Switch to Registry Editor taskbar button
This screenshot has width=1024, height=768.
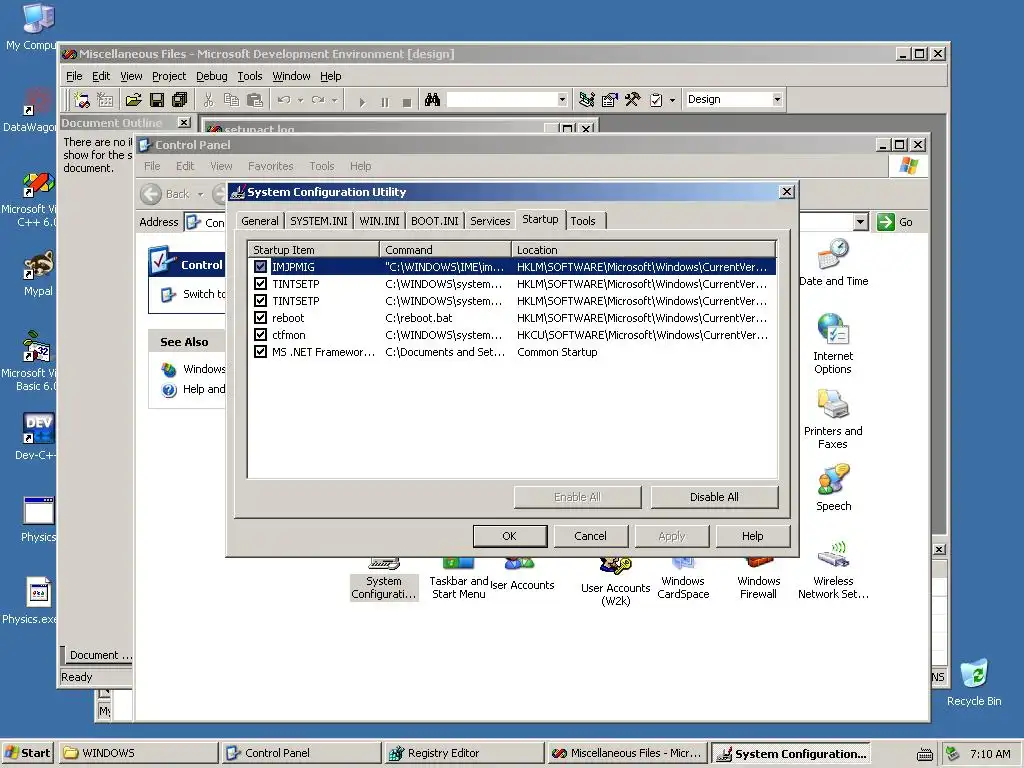pos(464,753)
